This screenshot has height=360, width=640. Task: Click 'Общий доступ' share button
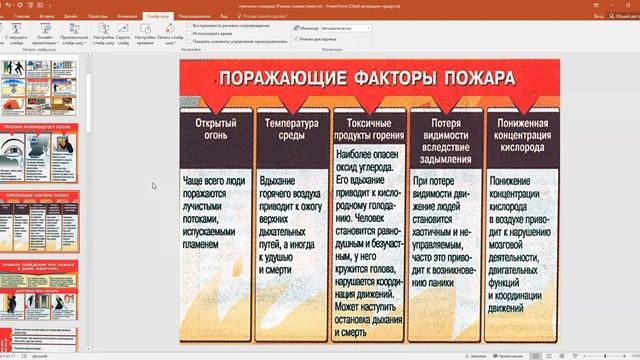[x=624, y=16]
